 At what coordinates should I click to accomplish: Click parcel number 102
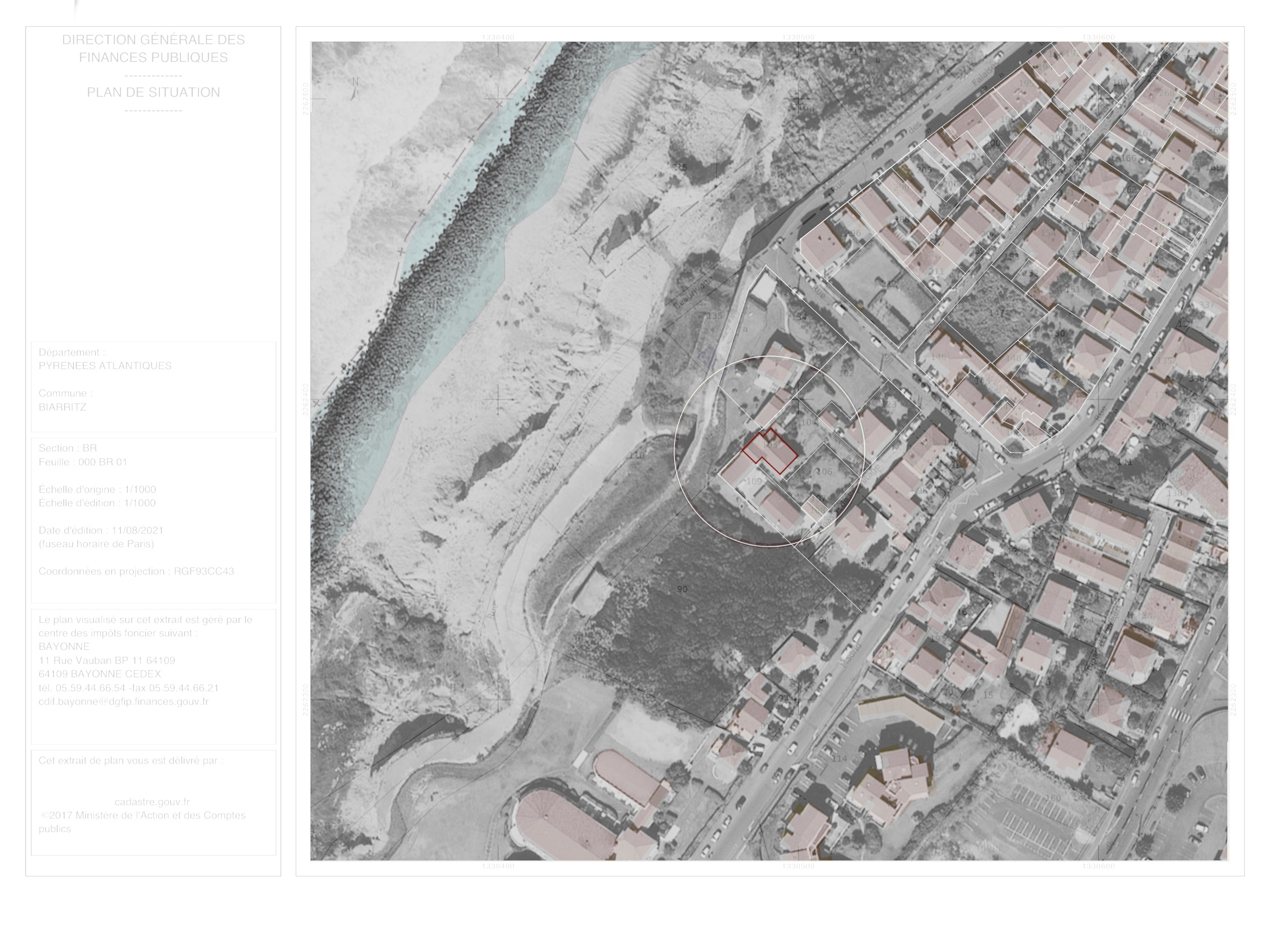click(x=847, y=373)
